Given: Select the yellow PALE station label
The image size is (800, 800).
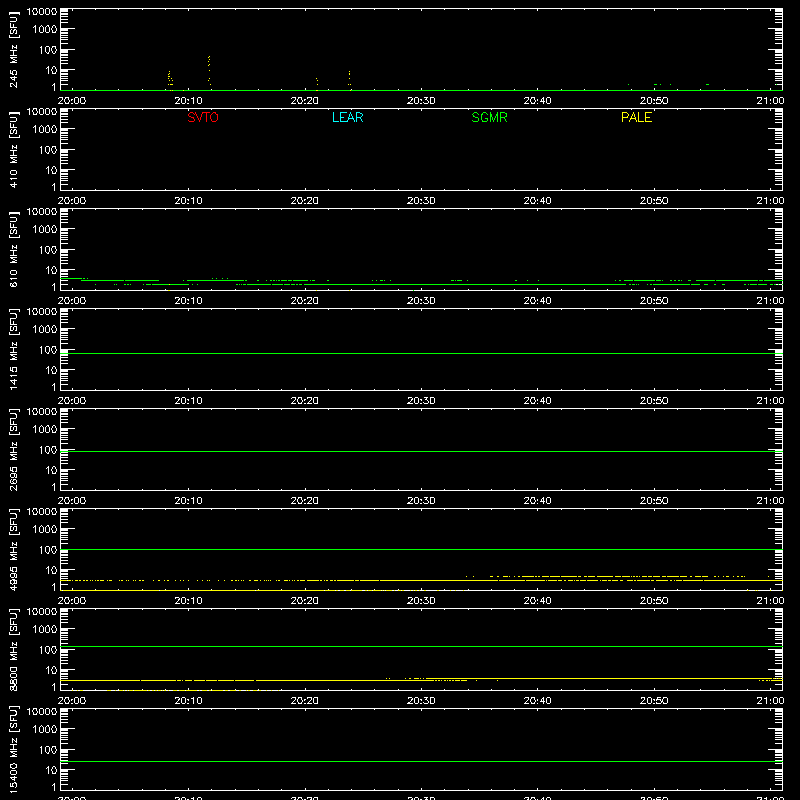Looking at the screenshot, I should tap(636, 117).
